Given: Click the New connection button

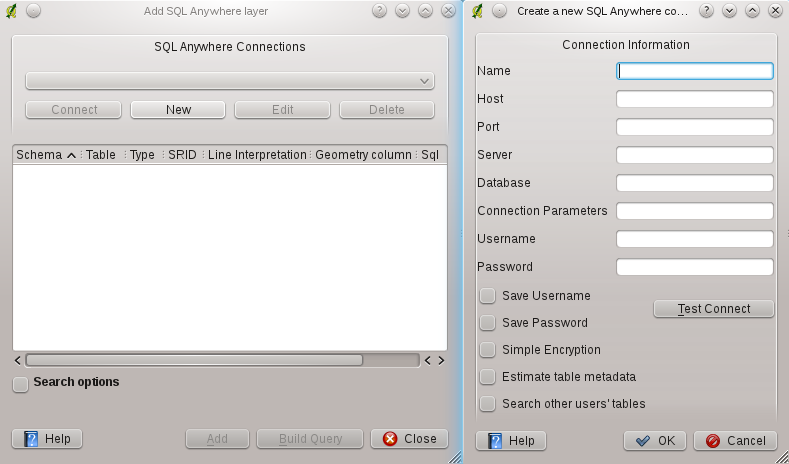Looking at the screenshot, I should pos(178,110).
